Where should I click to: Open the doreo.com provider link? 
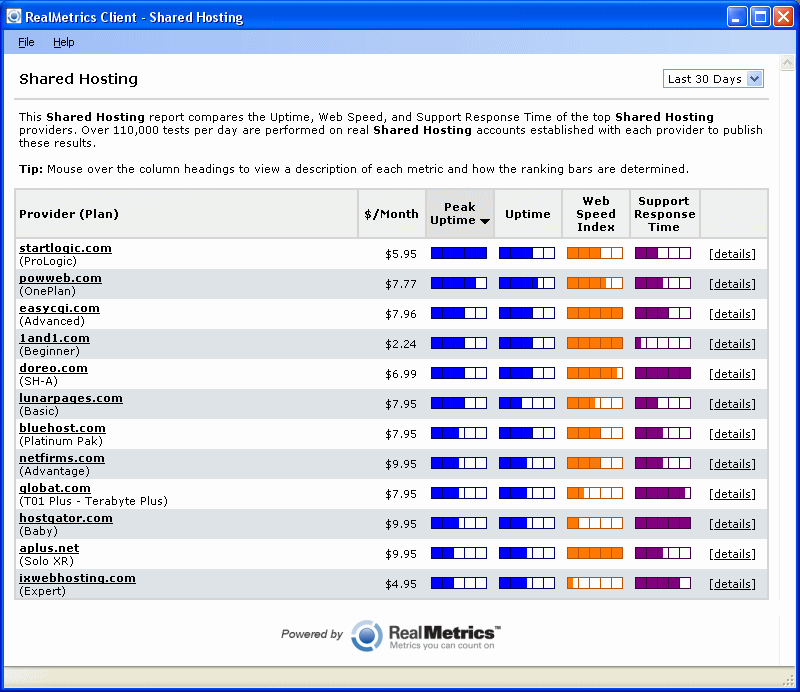pos(53,368)
